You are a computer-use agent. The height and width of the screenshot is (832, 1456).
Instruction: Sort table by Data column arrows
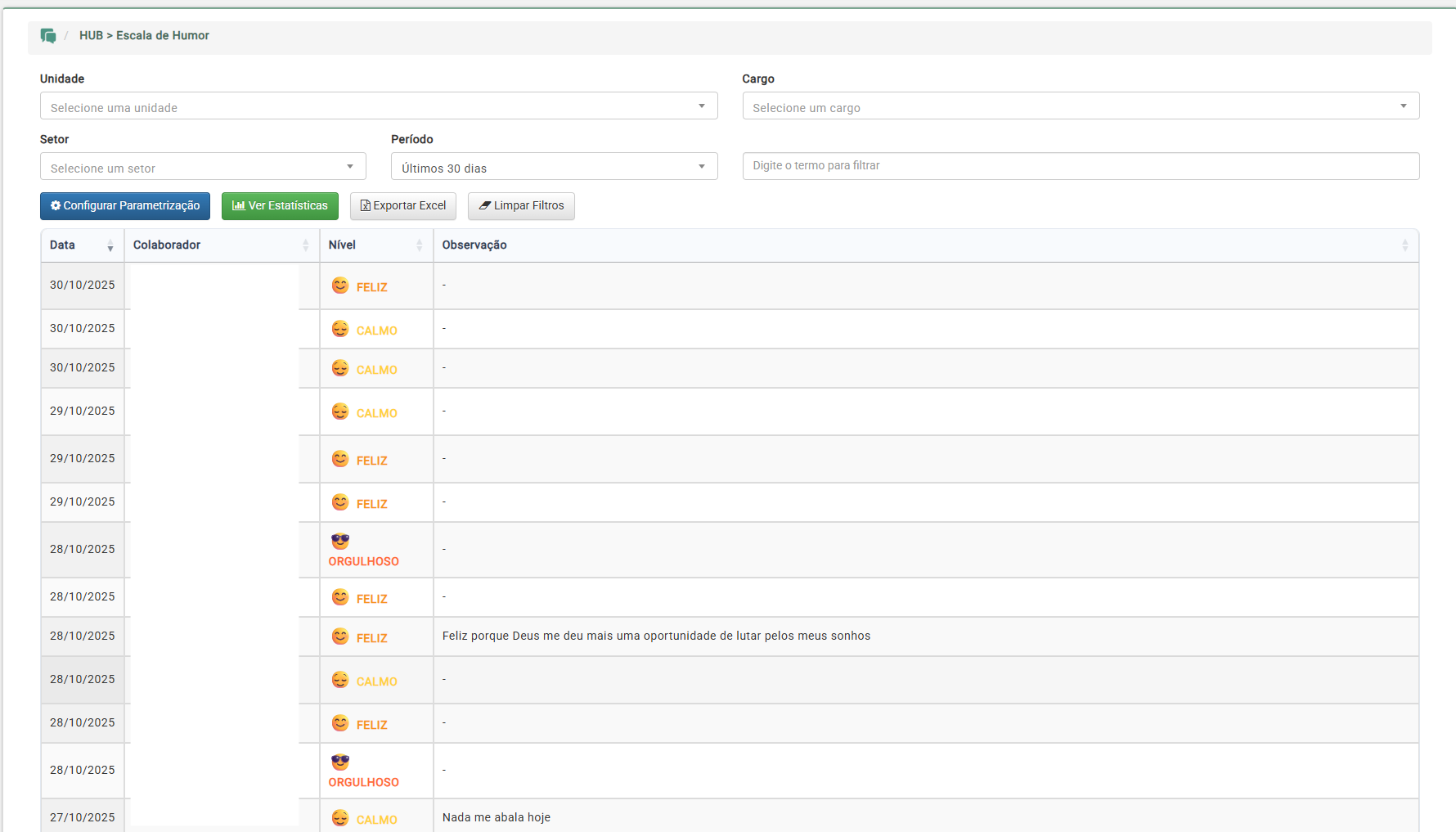(110, 245)
